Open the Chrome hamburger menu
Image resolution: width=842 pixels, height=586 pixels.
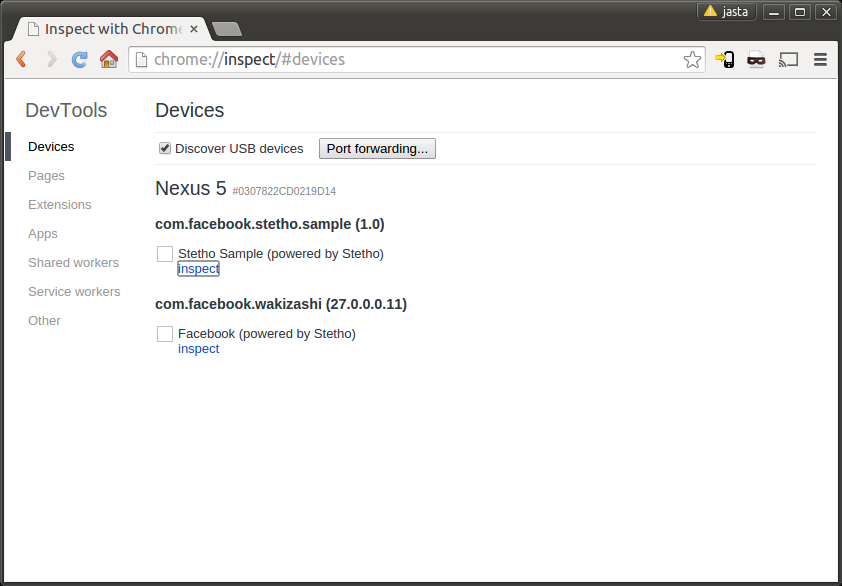820,59
